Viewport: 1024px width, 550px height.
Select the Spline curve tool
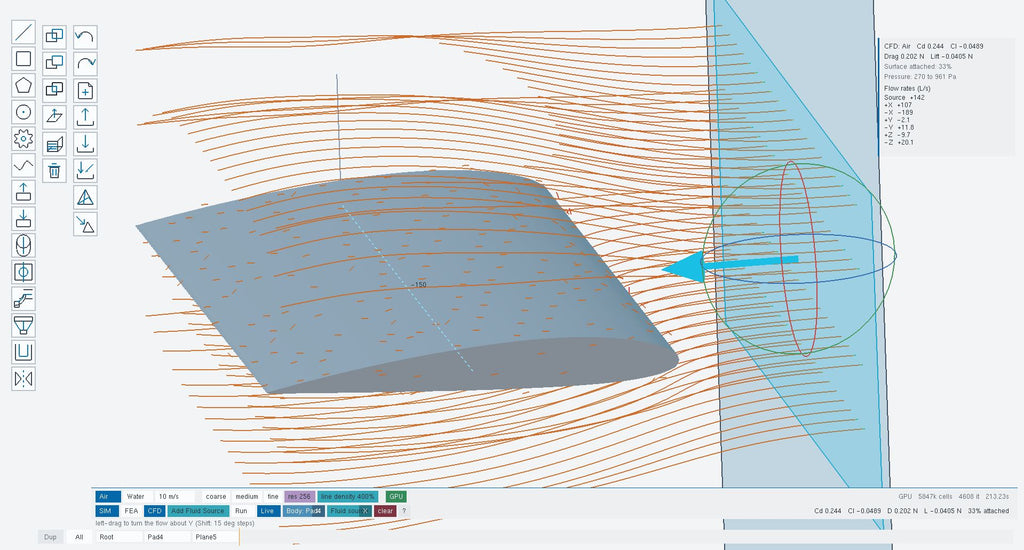click(x=24, y=165)
